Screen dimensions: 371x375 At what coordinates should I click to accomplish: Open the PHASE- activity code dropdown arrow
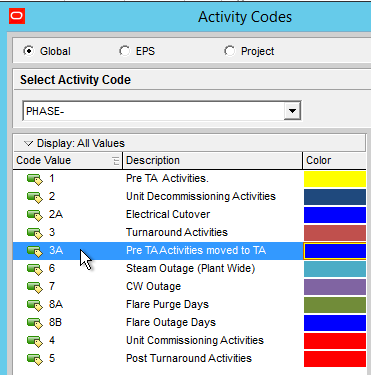tap(292, 111)
